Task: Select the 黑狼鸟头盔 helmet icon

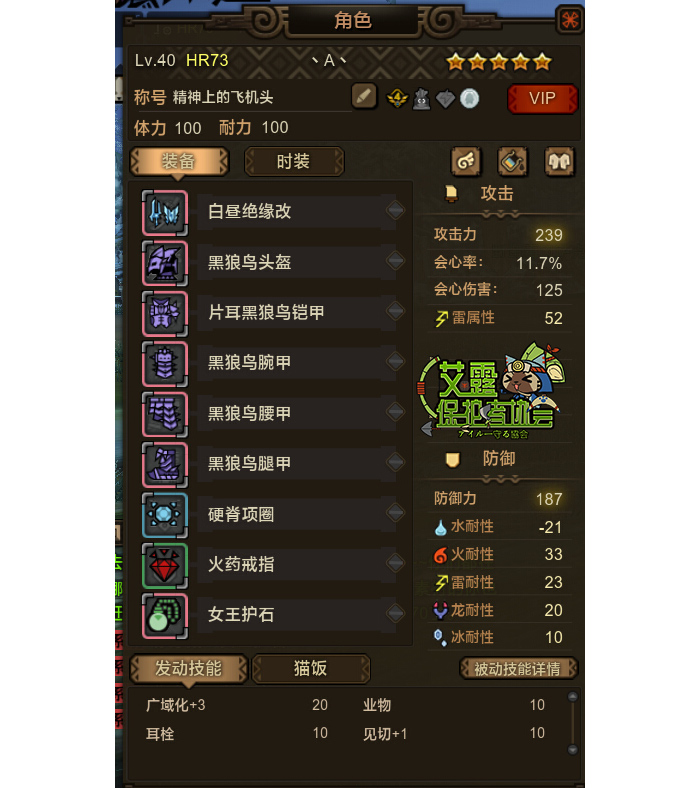Action: click(x=165, y=263)
